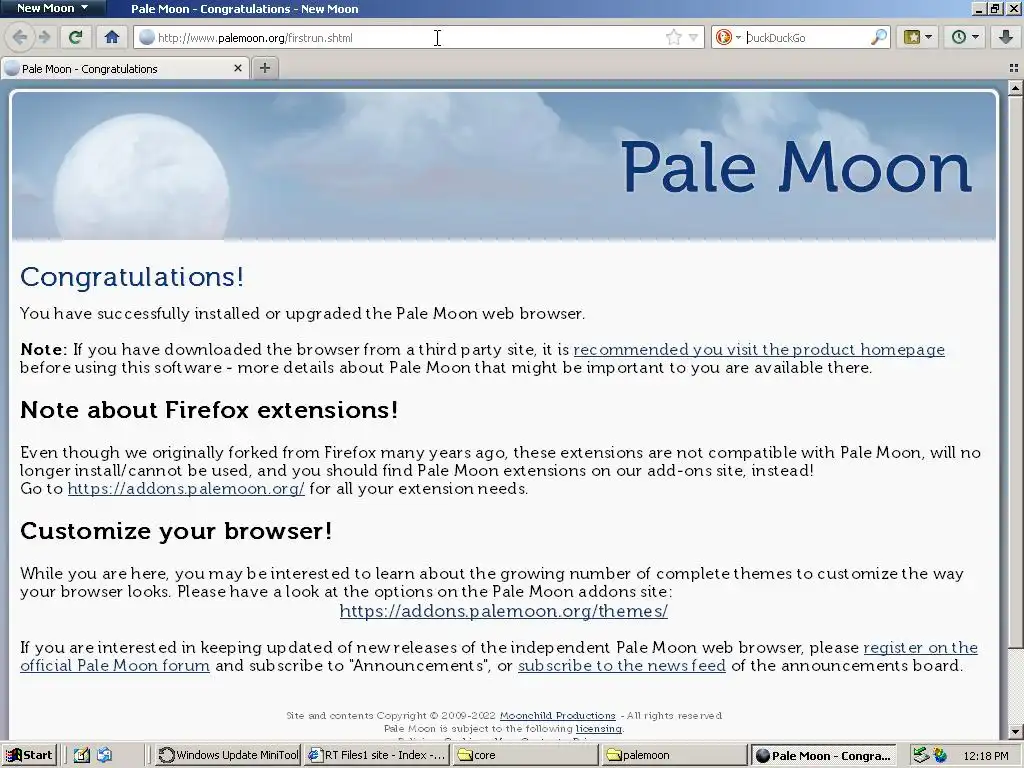Viewport: 1024px width, 768px height.
Task: Open the URL history dropdown arrow
Action: (694, 38)
